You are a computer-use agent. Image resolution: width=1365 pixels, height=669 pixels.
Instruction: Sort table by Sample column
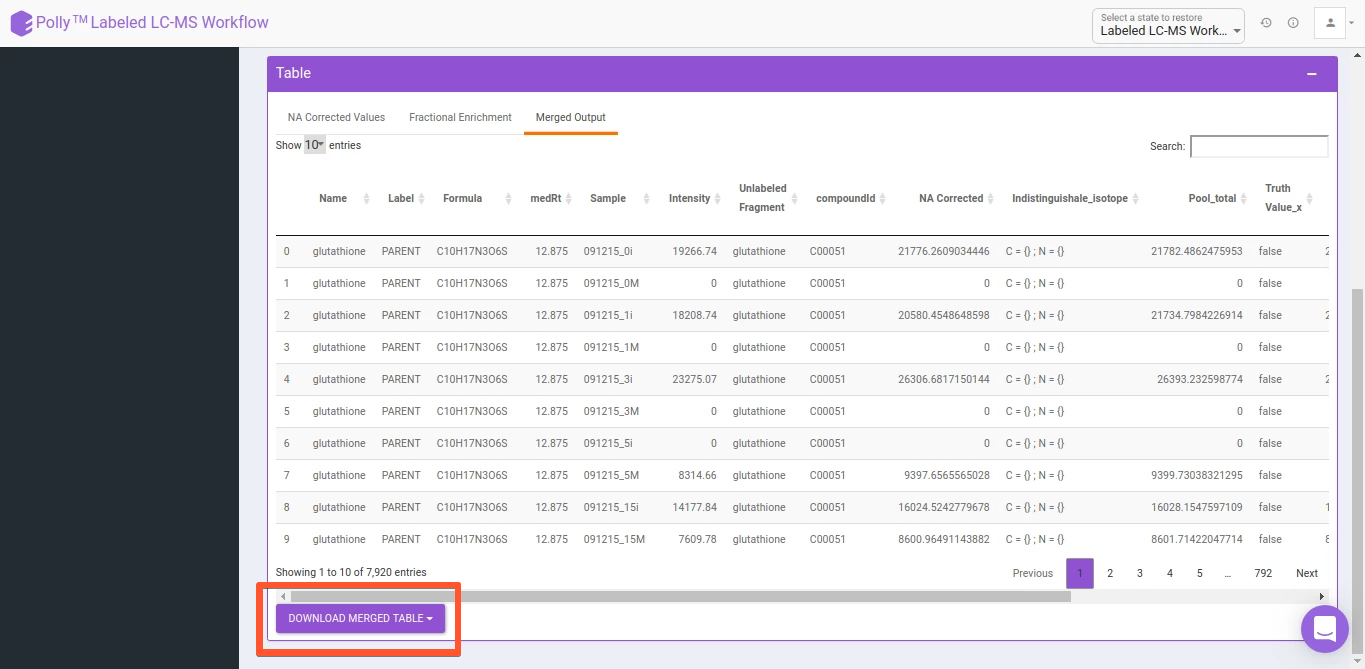pyautogui.click(x=647, y=199)
